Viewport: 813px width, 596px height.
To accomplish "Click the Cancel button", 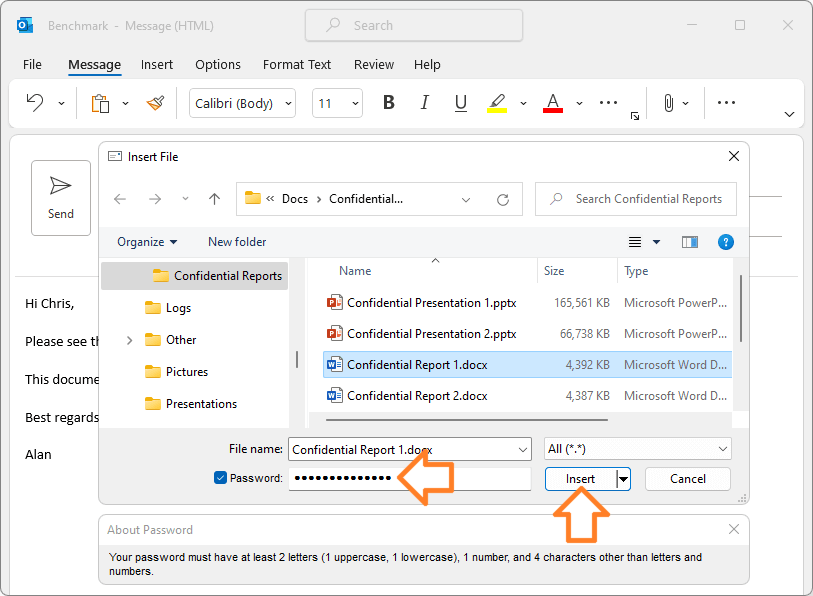I will 687,479.
